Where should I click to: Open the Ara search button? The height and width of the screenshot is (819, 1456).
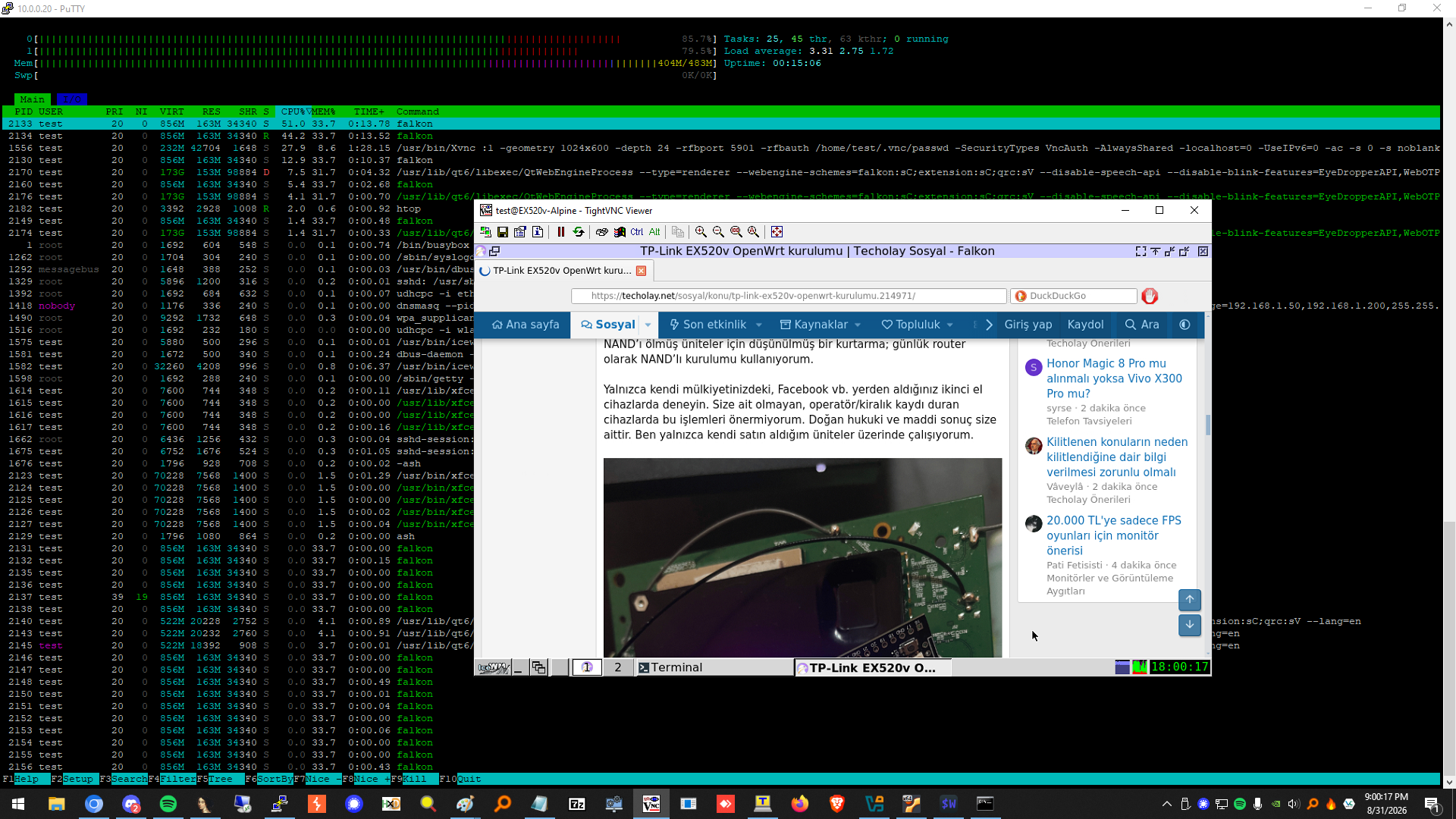tap(1141, 325)
